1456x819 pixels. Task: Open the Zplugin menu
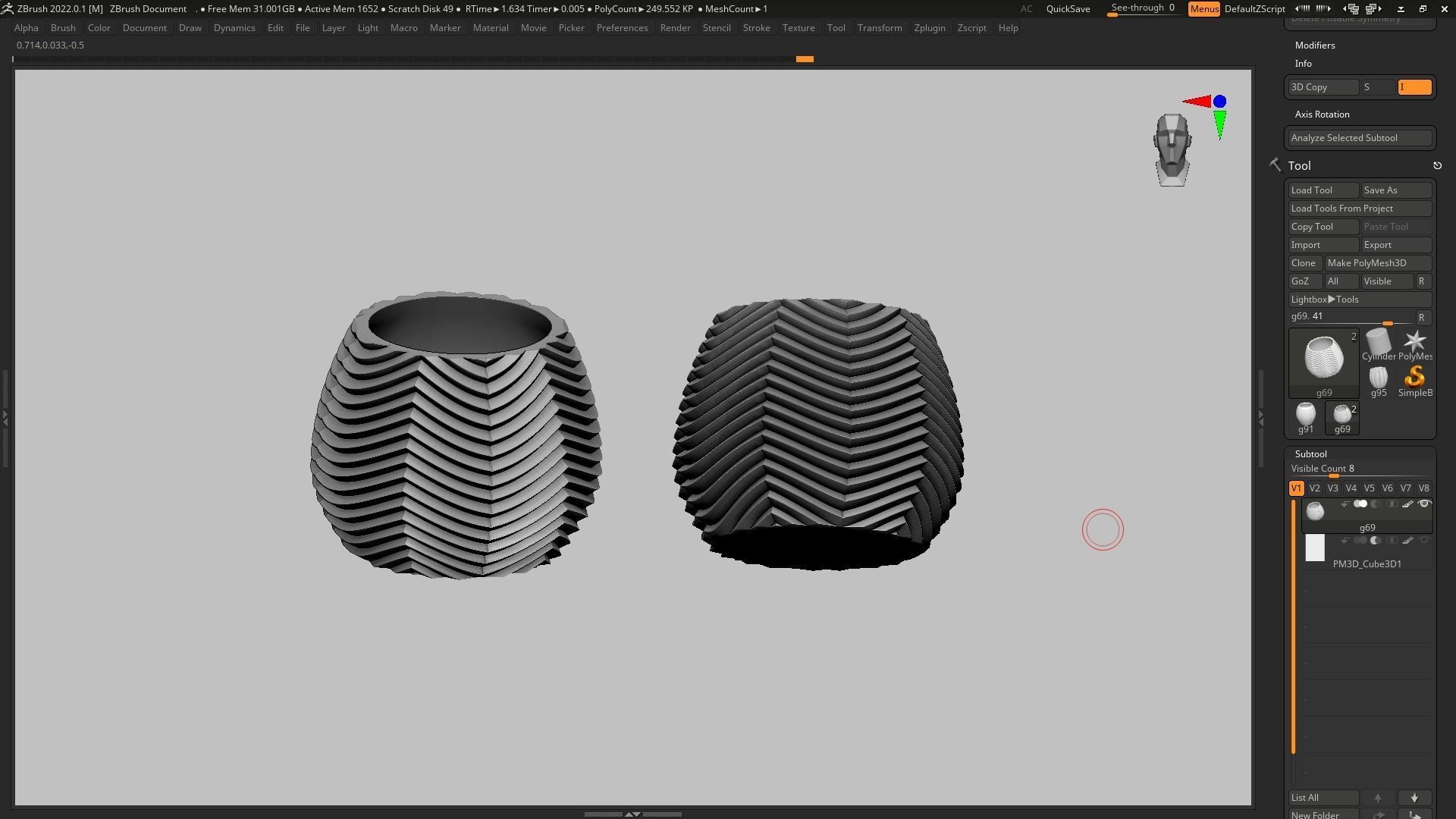tap(930, 28)
